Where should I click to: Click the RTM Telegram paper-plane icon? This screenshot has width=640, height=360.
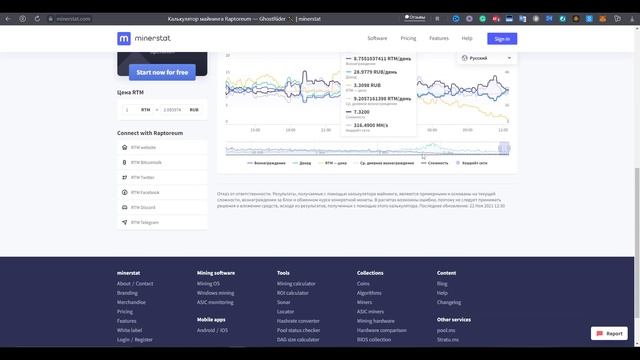pos(124,222)
